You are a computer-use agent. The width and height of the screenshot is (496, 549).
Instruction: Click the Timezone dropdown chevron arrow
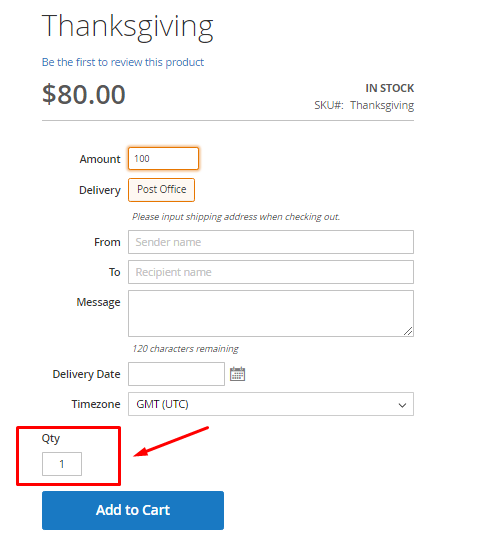point(402,405)
